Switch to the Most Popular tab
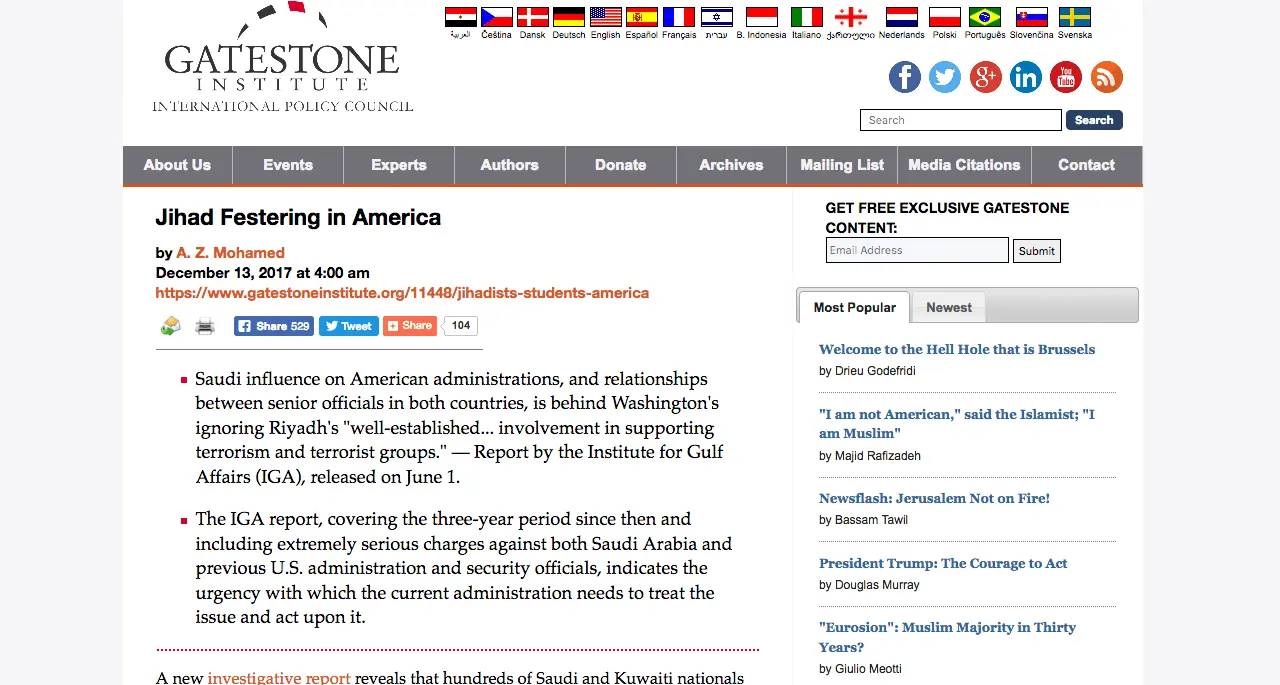Image resolution: width=1280 pixels, height=685 pixels. click(x=854, y=307)
